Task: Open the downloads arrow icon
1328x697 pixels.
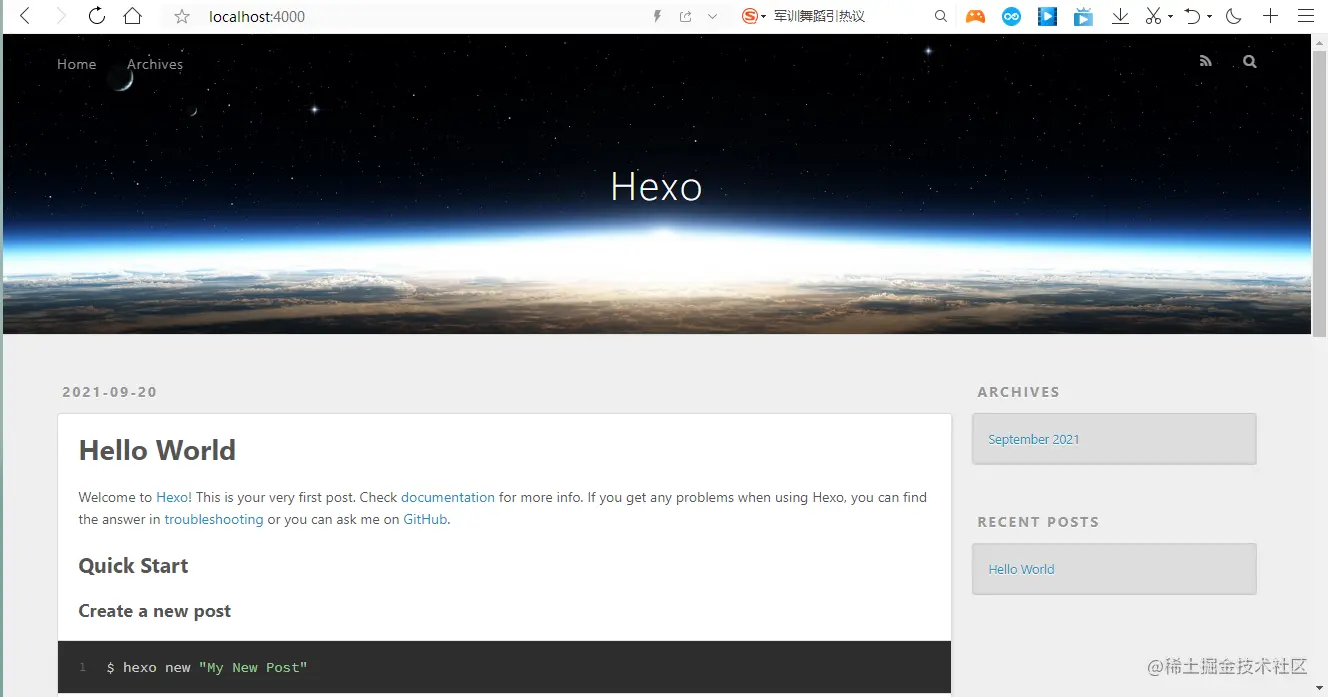Action: click(x=1121, y=16)
